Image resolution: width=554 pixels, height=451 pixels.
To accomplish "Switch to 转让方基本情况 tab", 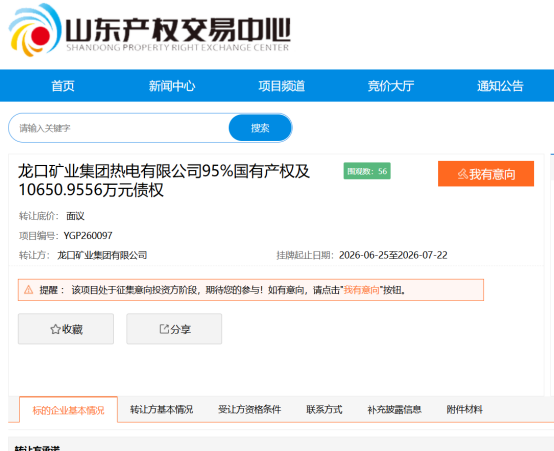I will [161, 409].
